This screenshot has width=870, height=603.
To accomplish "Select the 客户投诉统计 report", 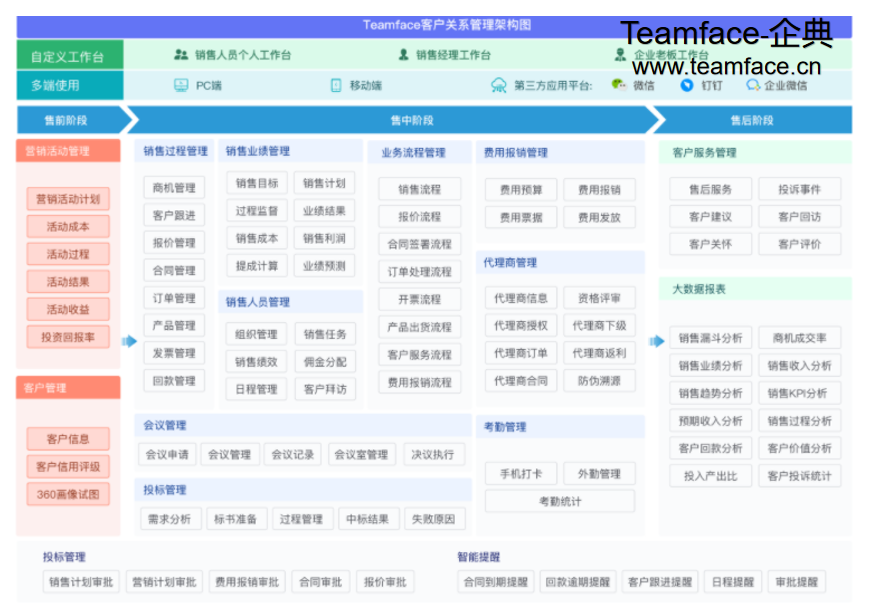I will [800, 476].
